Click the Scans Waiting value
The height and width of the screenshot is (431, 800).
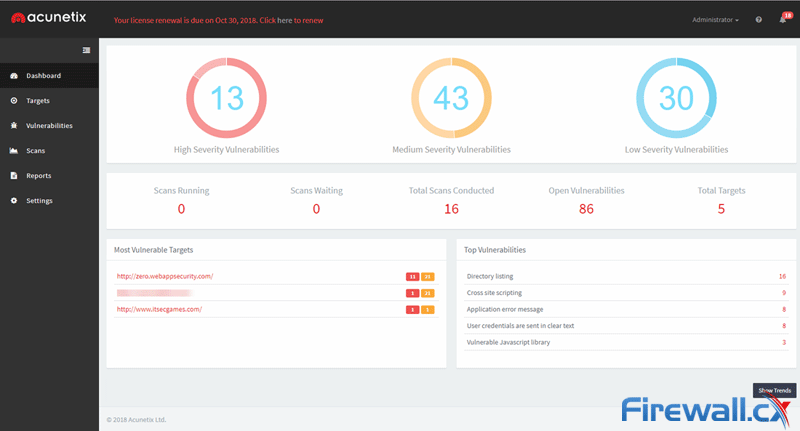(316, 209)
